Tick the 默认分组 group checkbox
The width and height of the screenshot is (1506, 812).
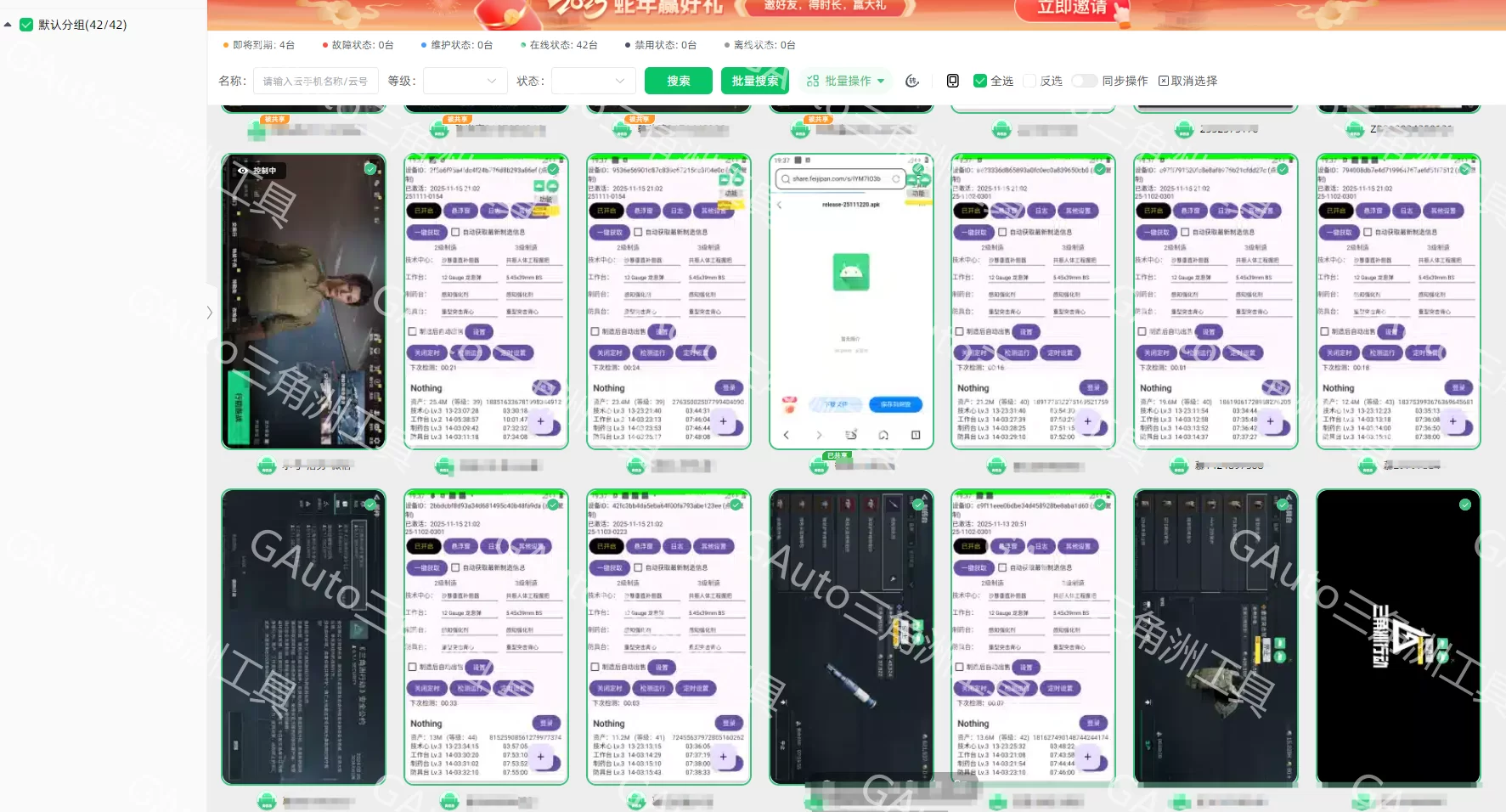26,25
